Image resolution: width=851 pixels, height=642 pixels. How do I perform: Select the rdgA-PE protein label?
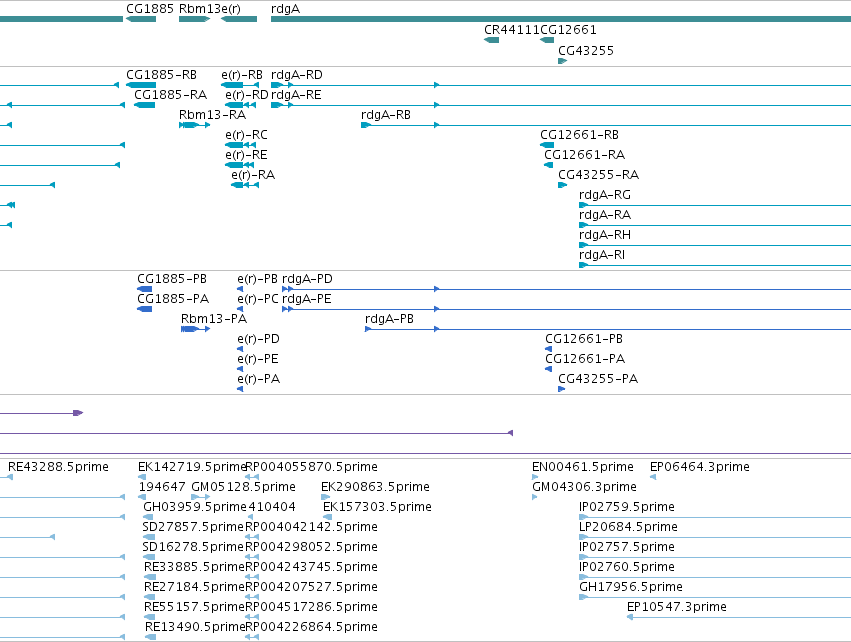click(x=307, y=299)
